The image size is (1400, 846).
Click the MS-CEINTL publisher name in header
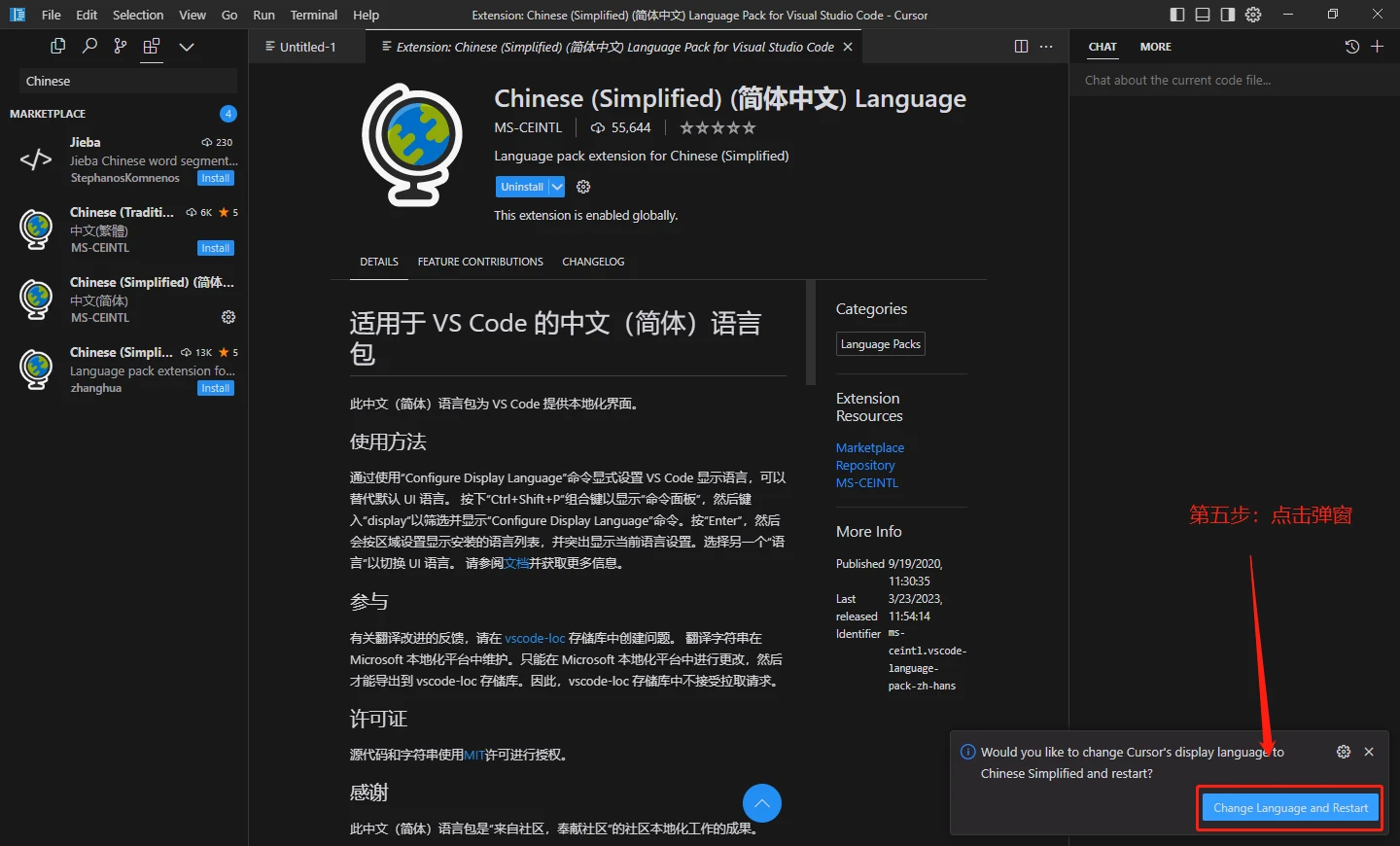(x=528, y=127)
